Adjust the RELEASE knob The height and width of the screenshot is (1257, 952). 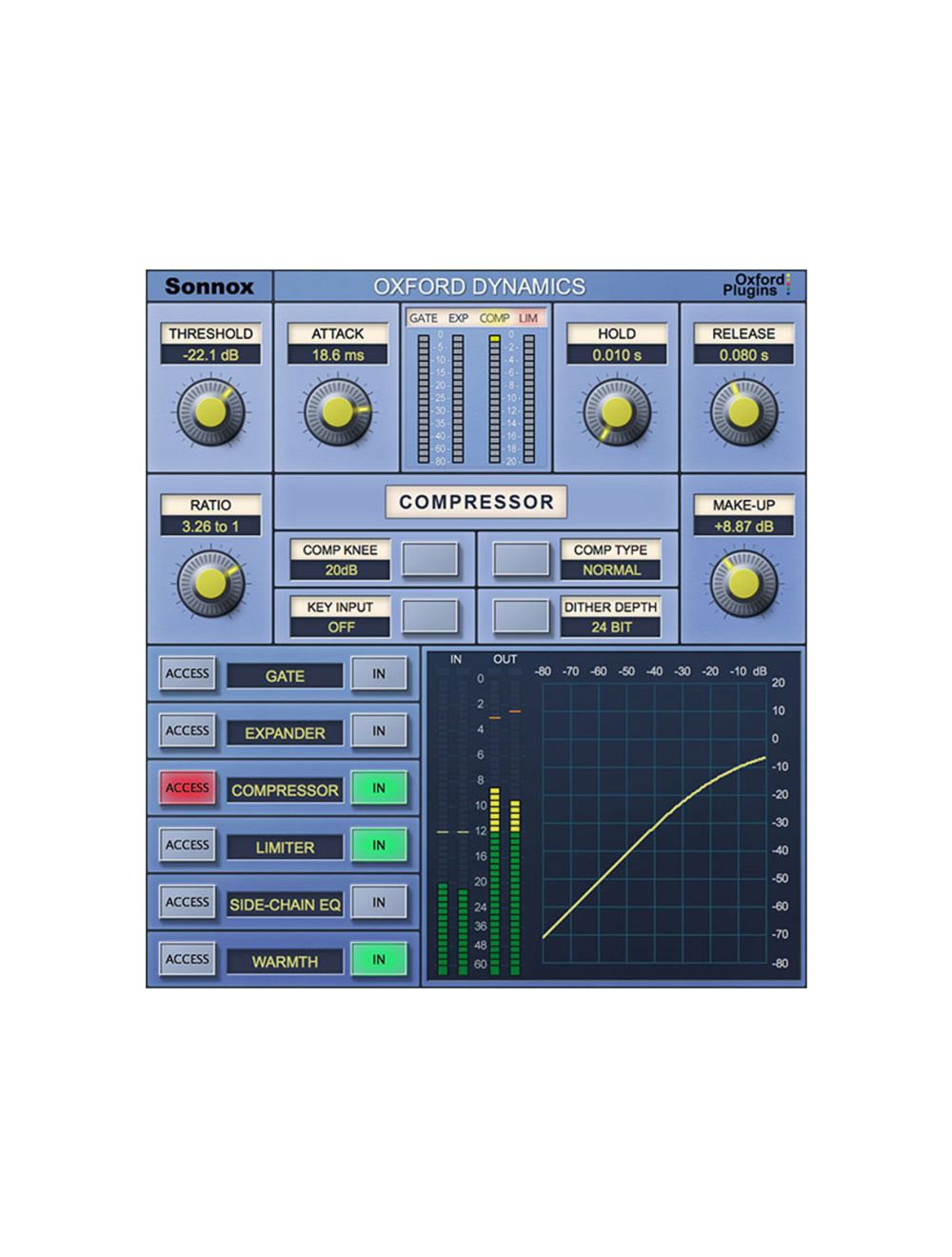coord(744,411)
